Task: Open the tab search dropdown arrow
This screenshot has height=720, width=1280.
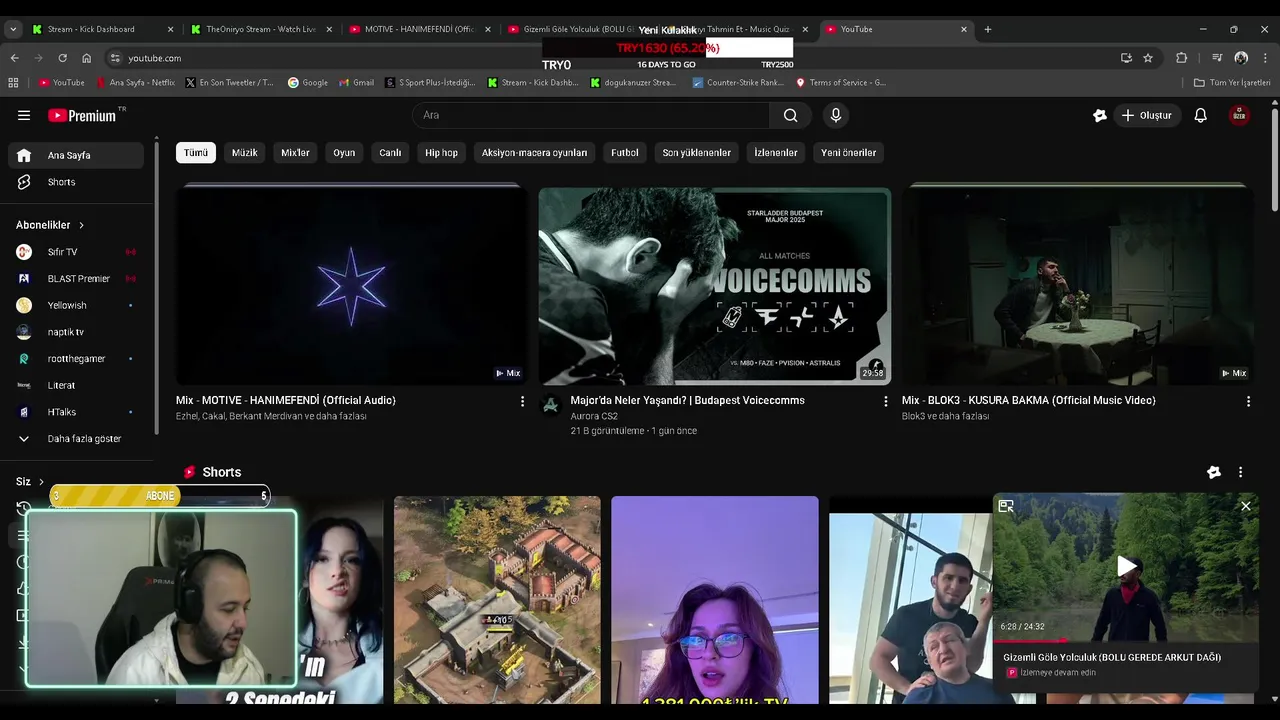Action: click(x=13, y=29)
